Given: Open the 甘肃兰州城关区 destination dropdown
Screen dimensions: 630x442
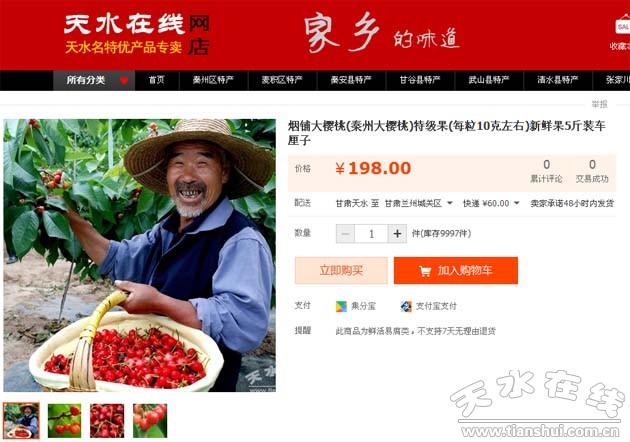Looking at the screenshot, I should tap(419, 203).
